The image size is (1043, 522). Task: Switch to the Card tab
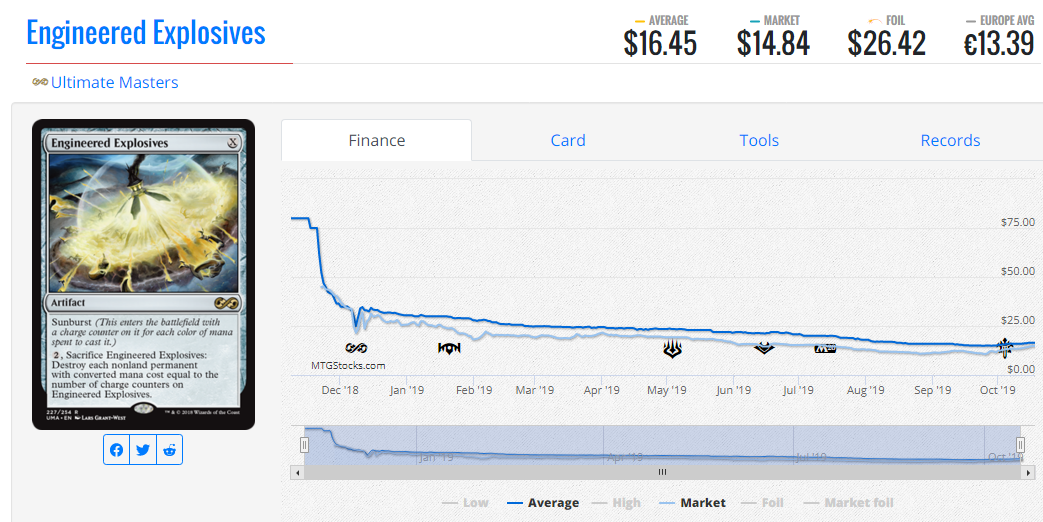point(568,140)
